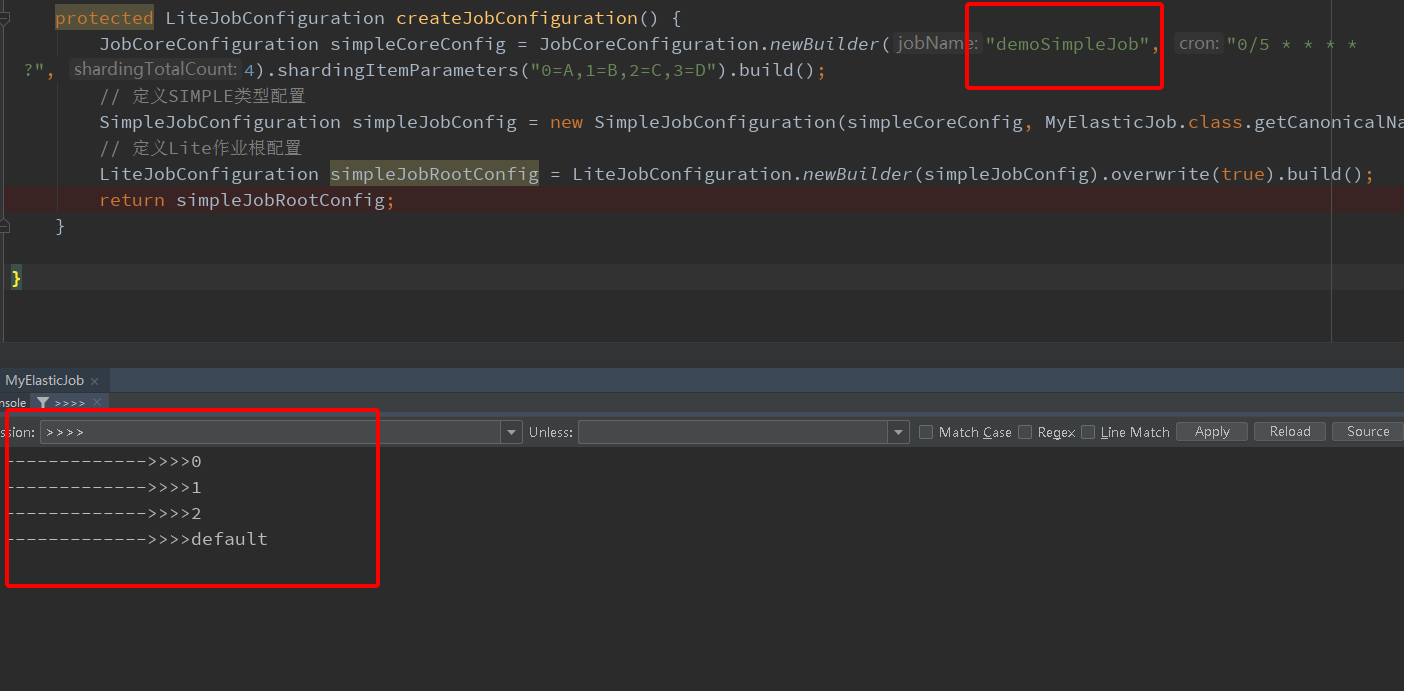Click the yellow closing class brace
This screenshot has width=1404, height=691.
pos(16,278)
